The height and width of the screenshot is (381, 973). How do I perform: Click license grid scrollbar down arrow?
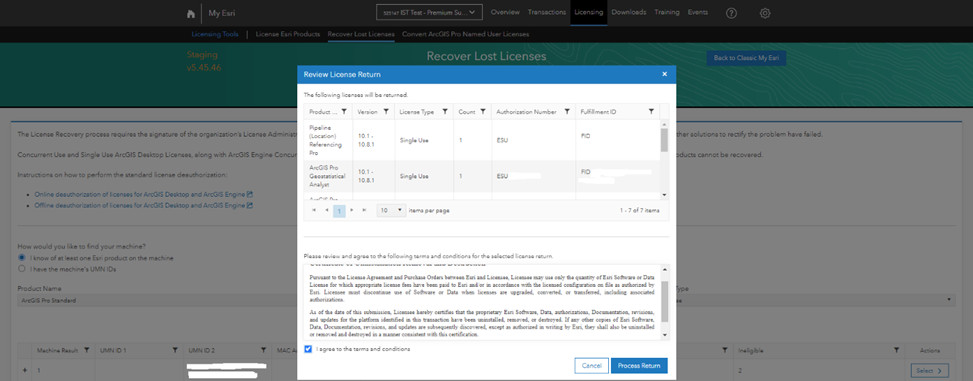(664, 195)
